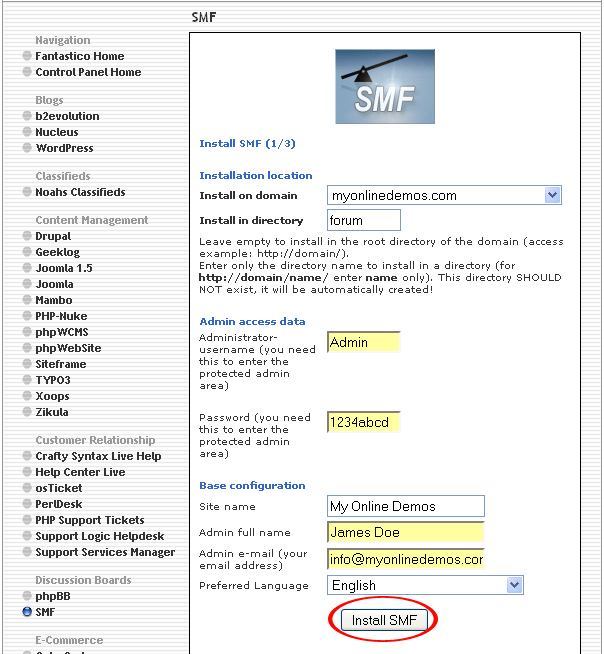Select the admin Password field

click(x=364, y=422)
